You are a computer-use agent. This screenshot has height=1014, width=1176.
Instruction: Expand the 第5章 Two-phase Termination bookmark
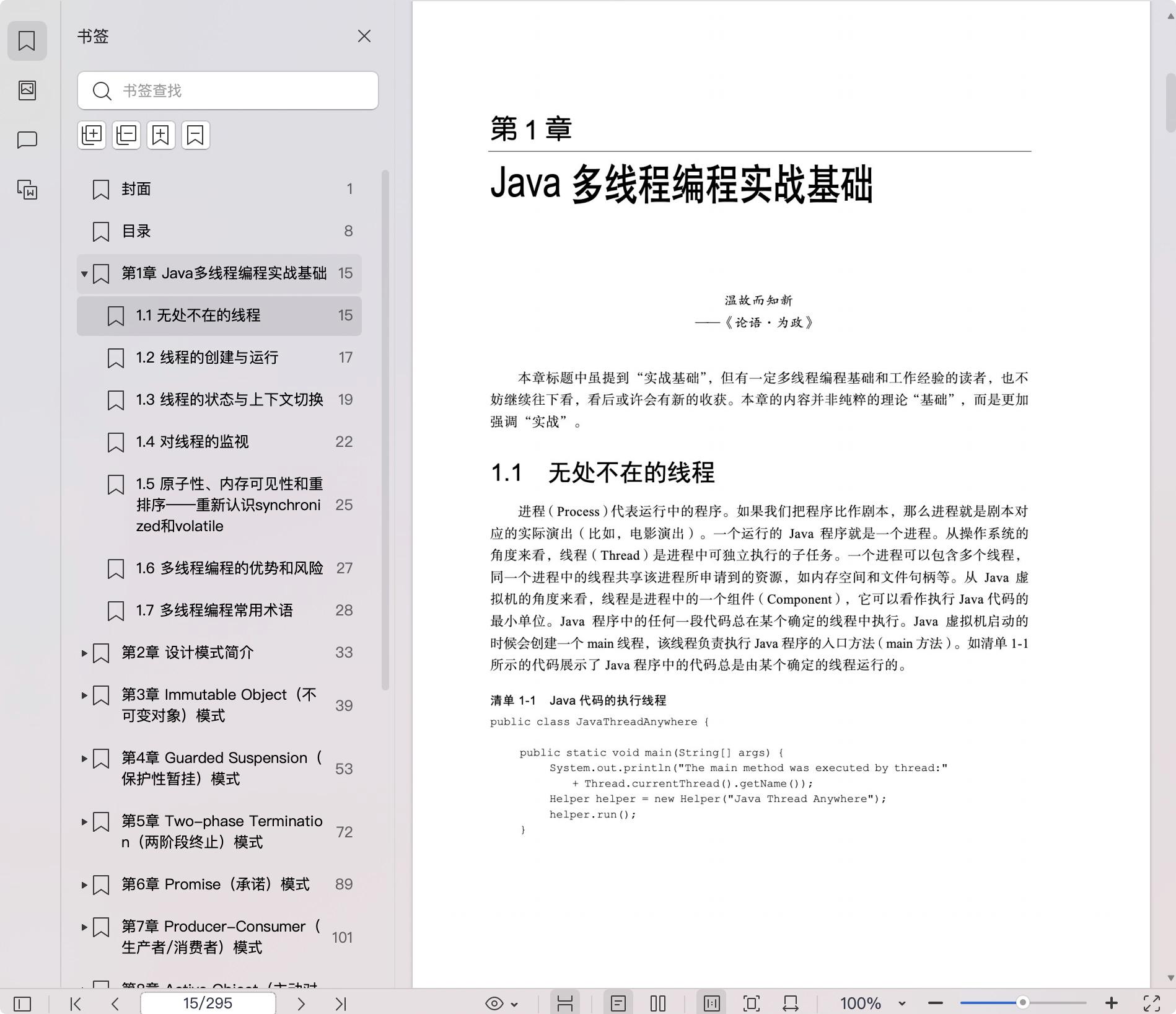84,821
